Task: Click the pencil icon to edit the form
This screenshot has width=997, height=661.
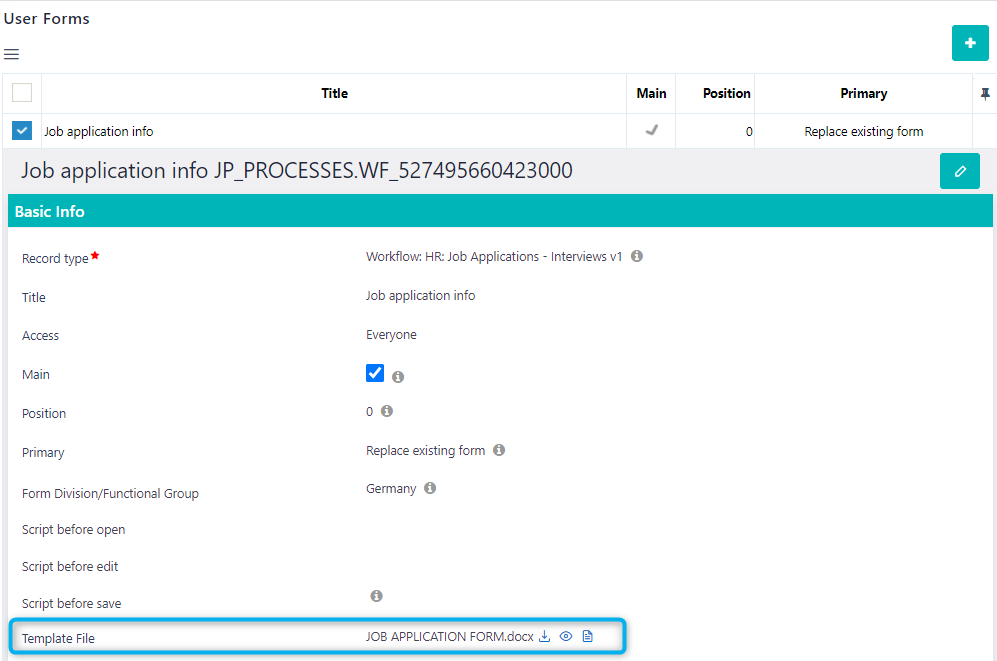Action: [959, 171]
